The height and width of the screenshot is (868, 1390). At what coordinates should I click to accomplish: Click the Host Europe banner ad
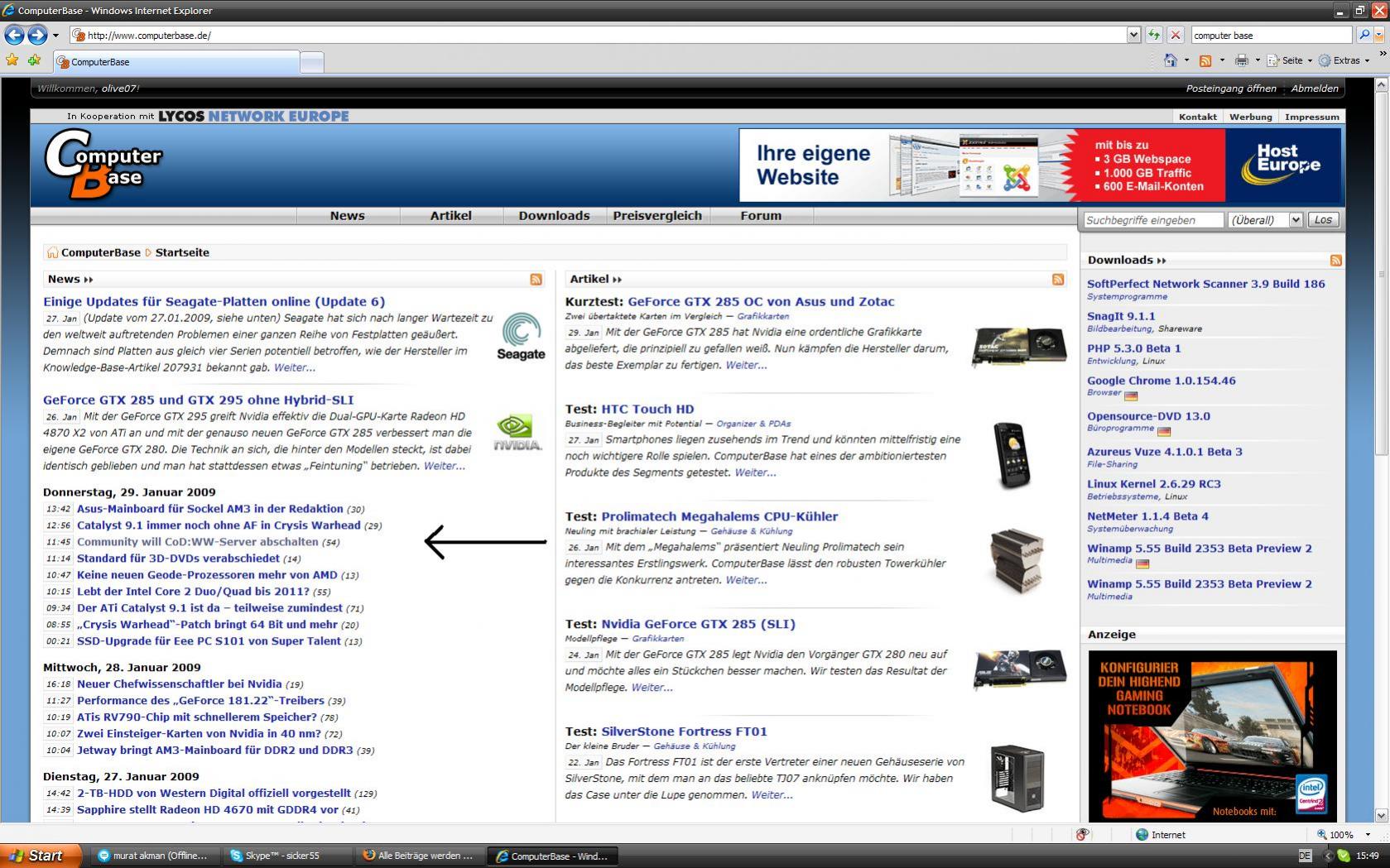pyautogui.click(x=1040, y=165)
